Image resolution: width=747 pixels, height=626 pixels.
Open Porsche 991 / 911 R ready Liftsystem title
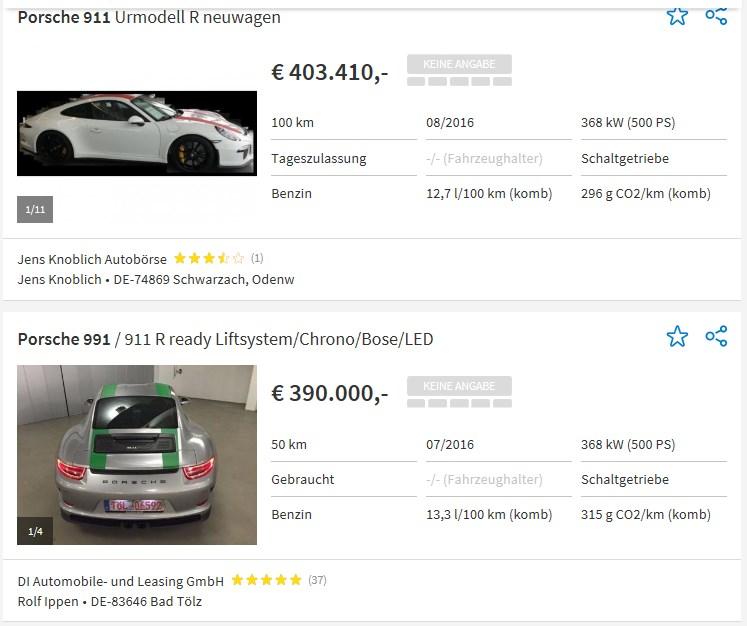click(225, 339)
